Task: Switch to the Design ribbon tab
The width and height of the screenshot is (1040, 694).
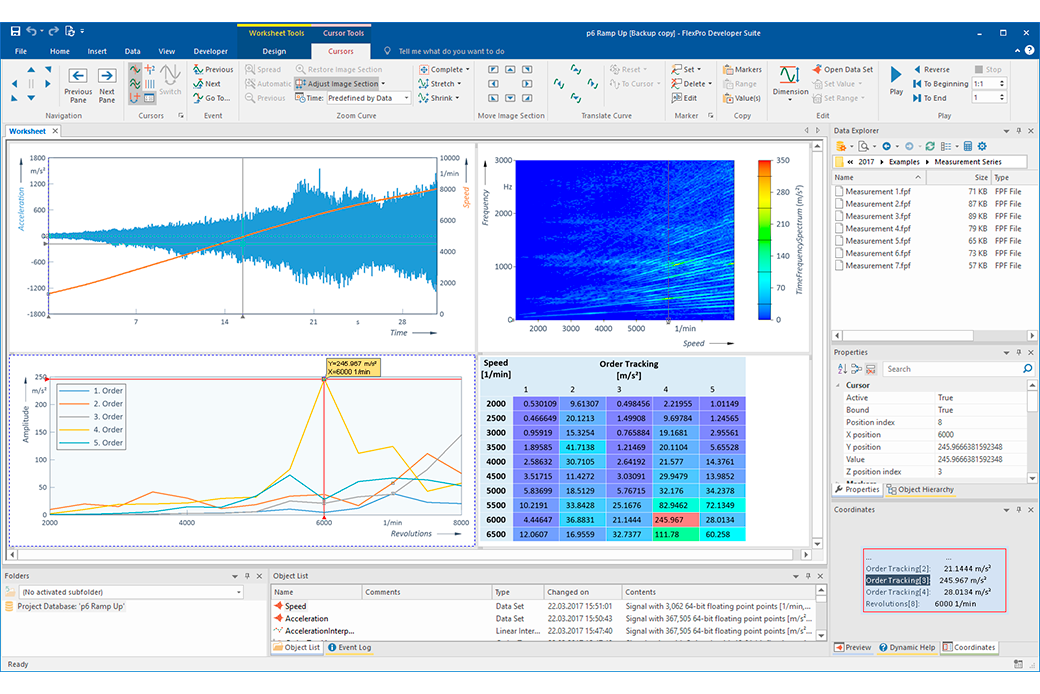Action: [x=274, y=51]
